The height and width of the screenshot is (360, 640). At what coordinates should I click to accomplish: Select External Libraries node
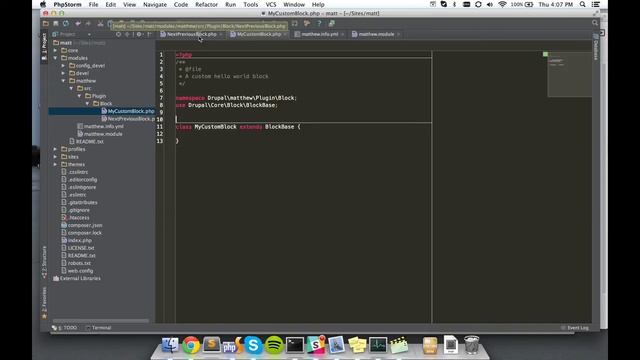(77, 278)
